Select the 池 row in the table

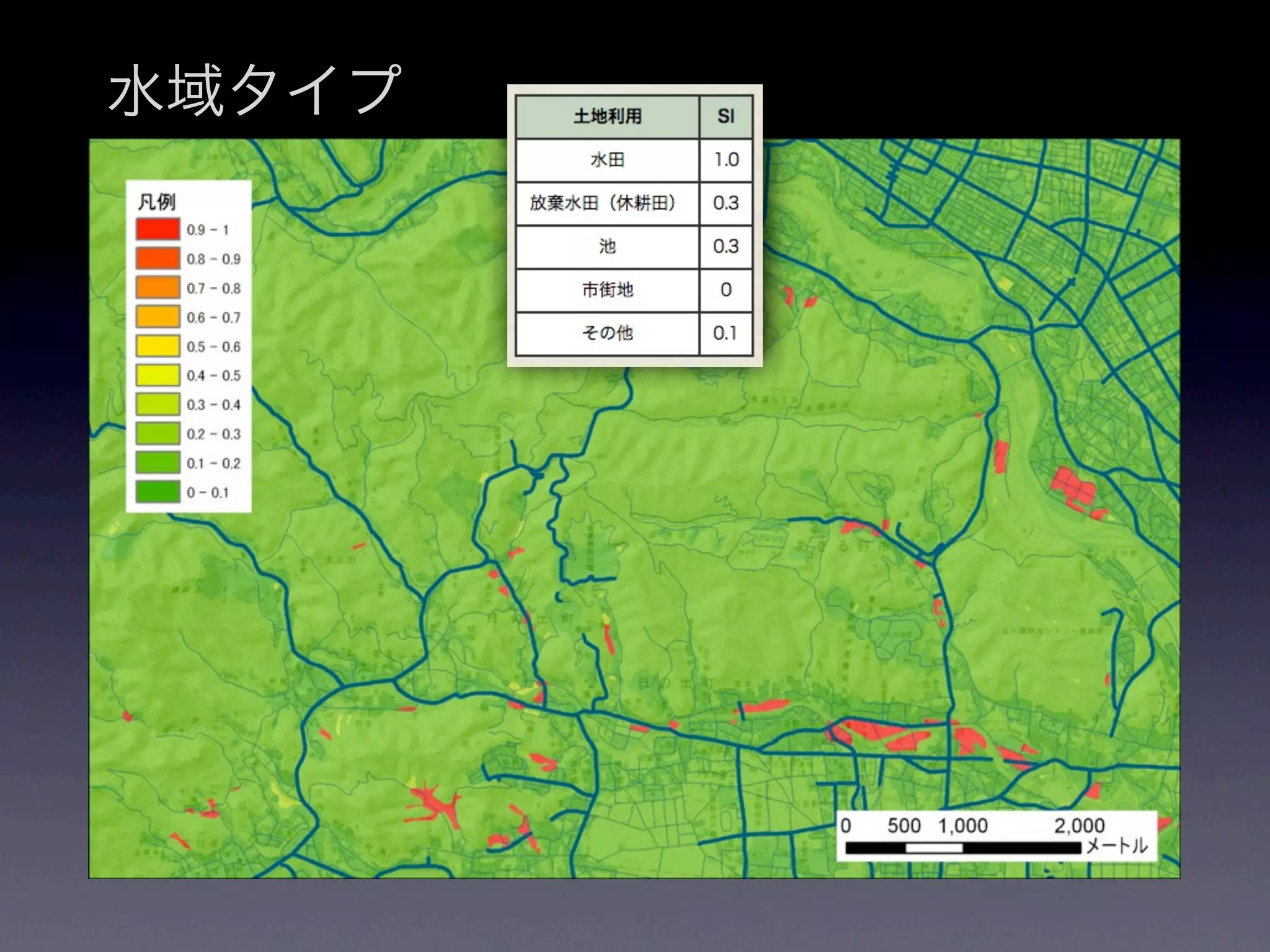tap(607, 247)
